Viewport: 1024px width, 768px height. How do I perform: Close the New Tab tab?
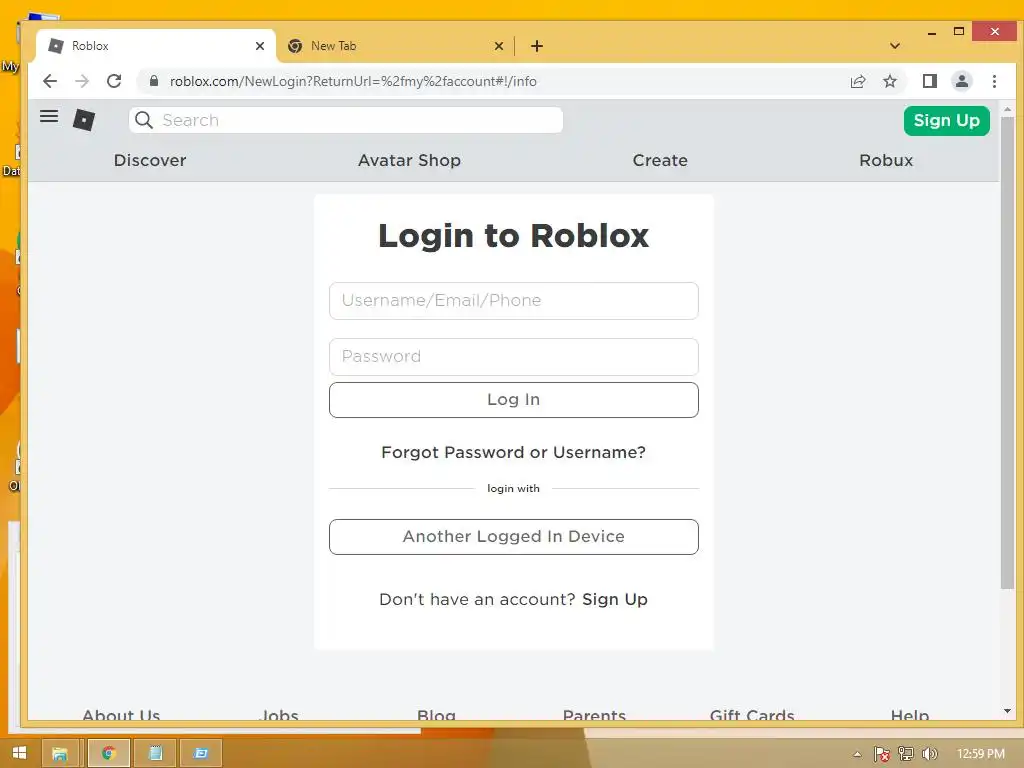(499, 46)
